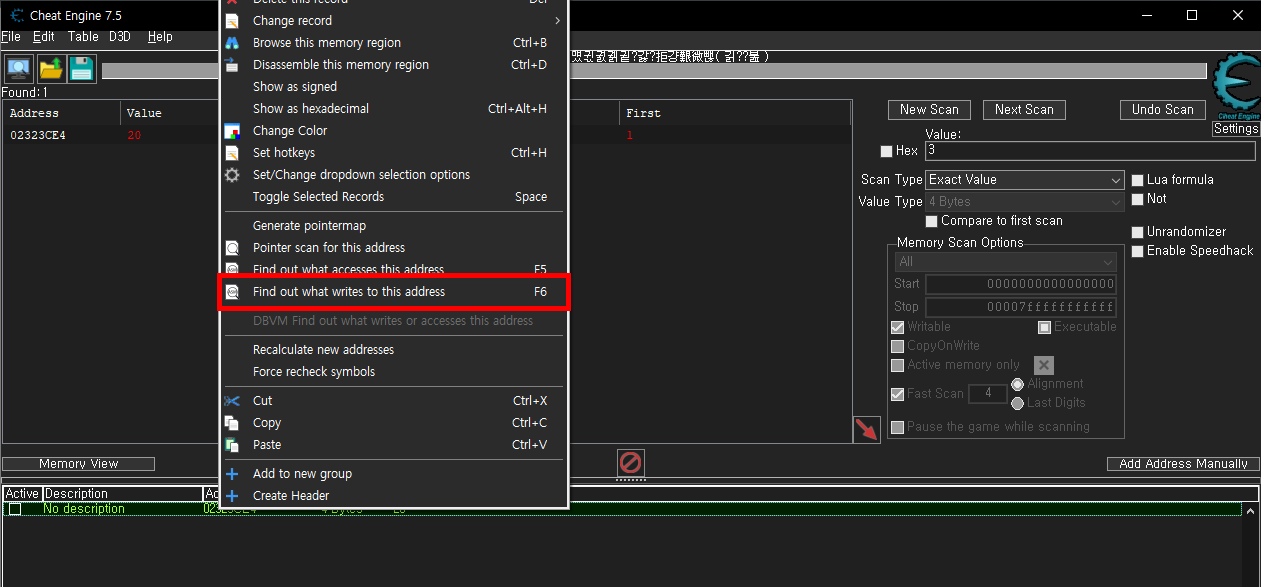Screen dimensions: 1261x587
Task: Toggle the CopyOnWrite checkbox
Action: coord(897,346)
